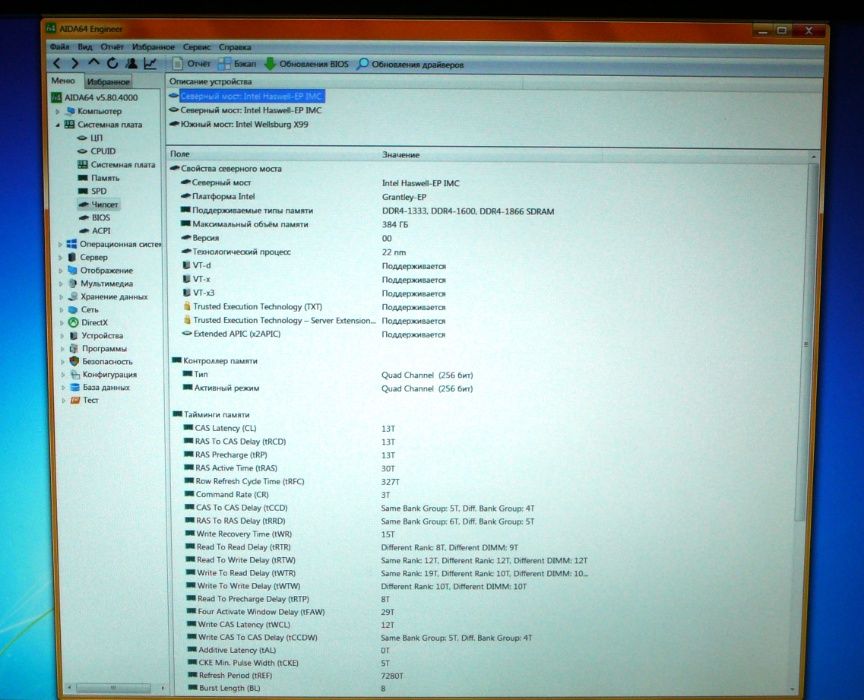864x700 pixels.
Task: Click the Тест tree icon
Action: click(75, 400)
